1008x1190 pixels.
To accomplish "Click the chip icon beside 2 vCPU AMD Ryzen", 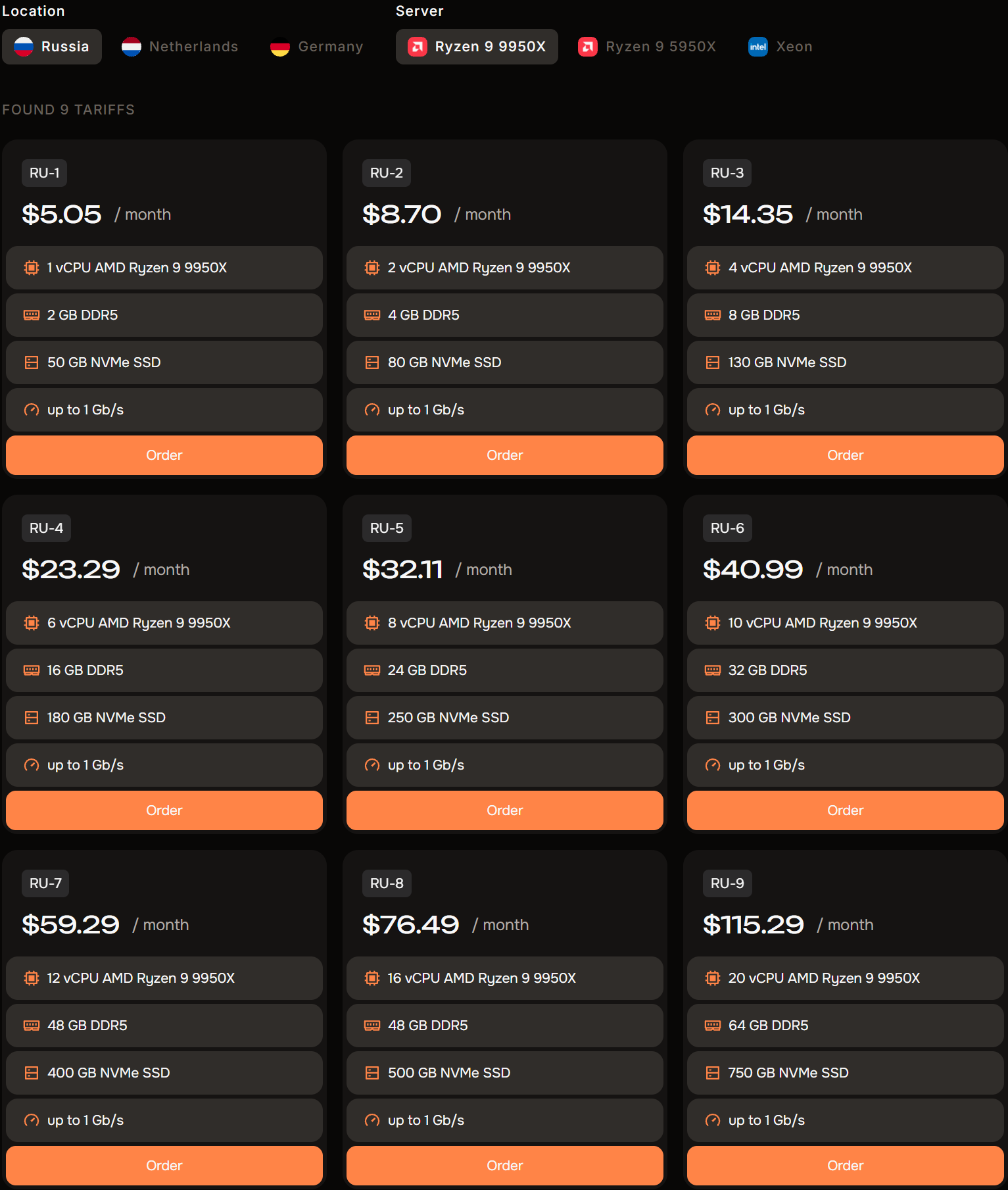I will 372,268.
